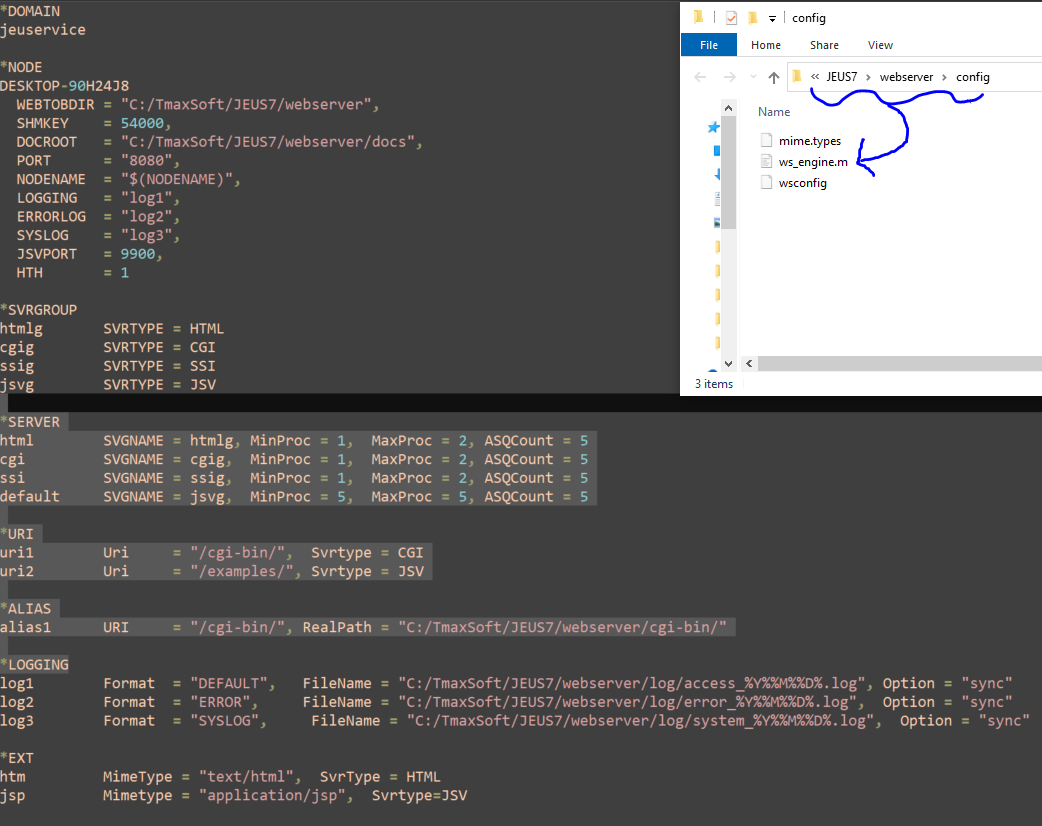Click the *URI section heading

click(17, 534)
